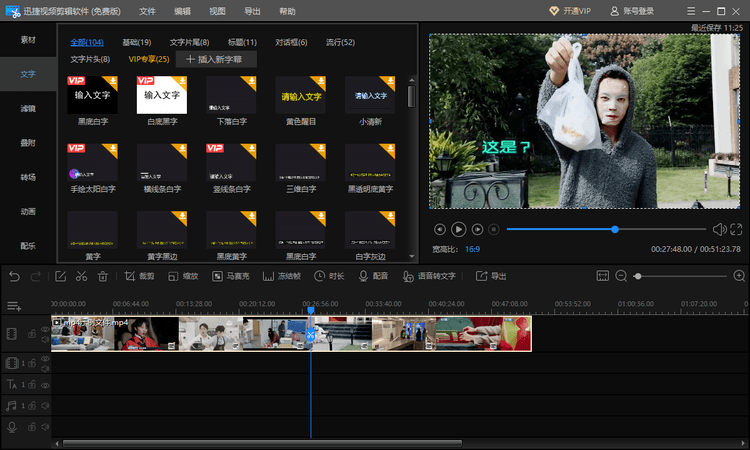Open the 导出 menu in menu bar
This screenshot has width=750, height=450.
click(252, 11)
